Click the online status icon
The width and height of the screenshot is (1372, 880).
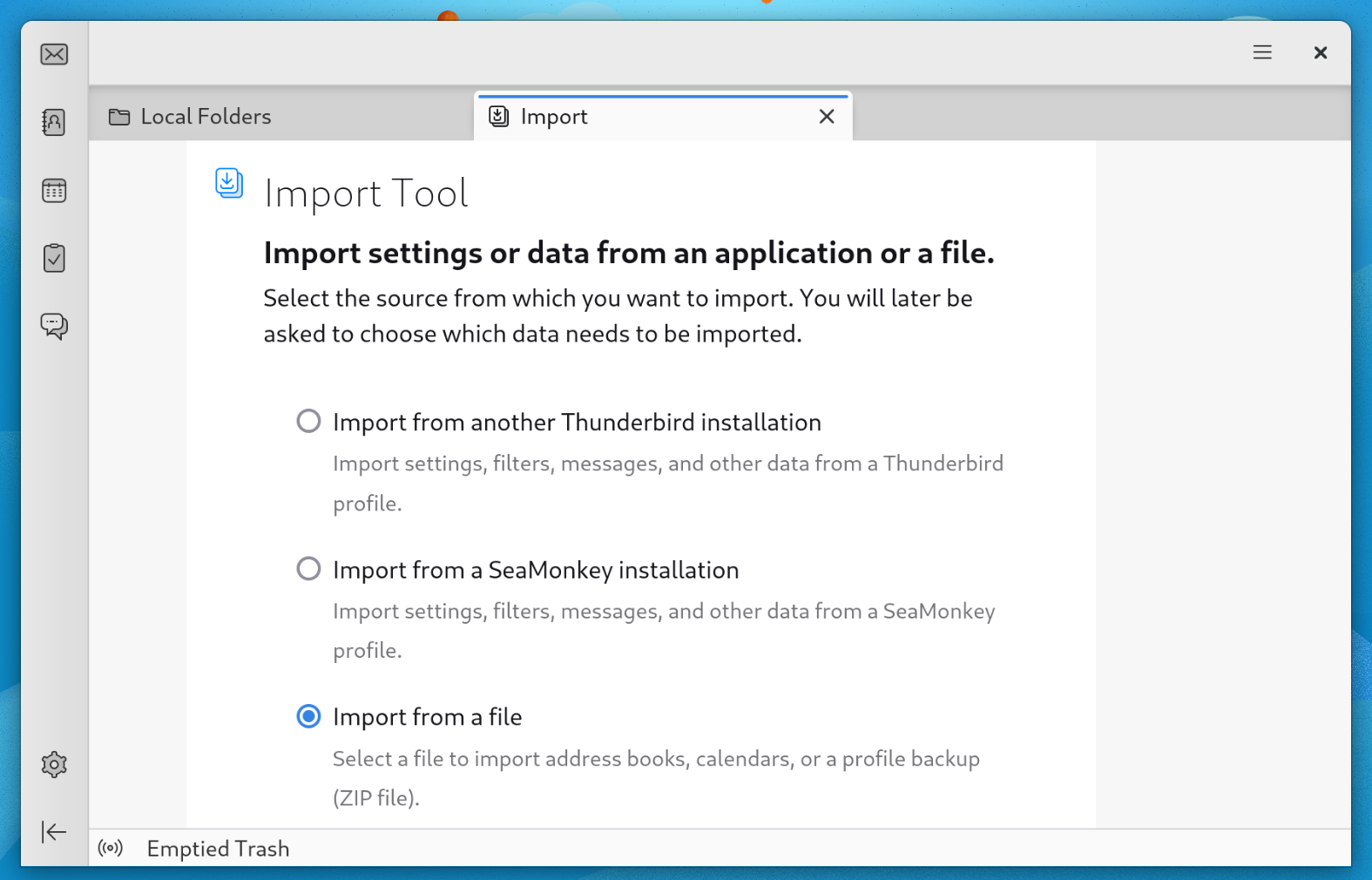click(x=111, y=848)
